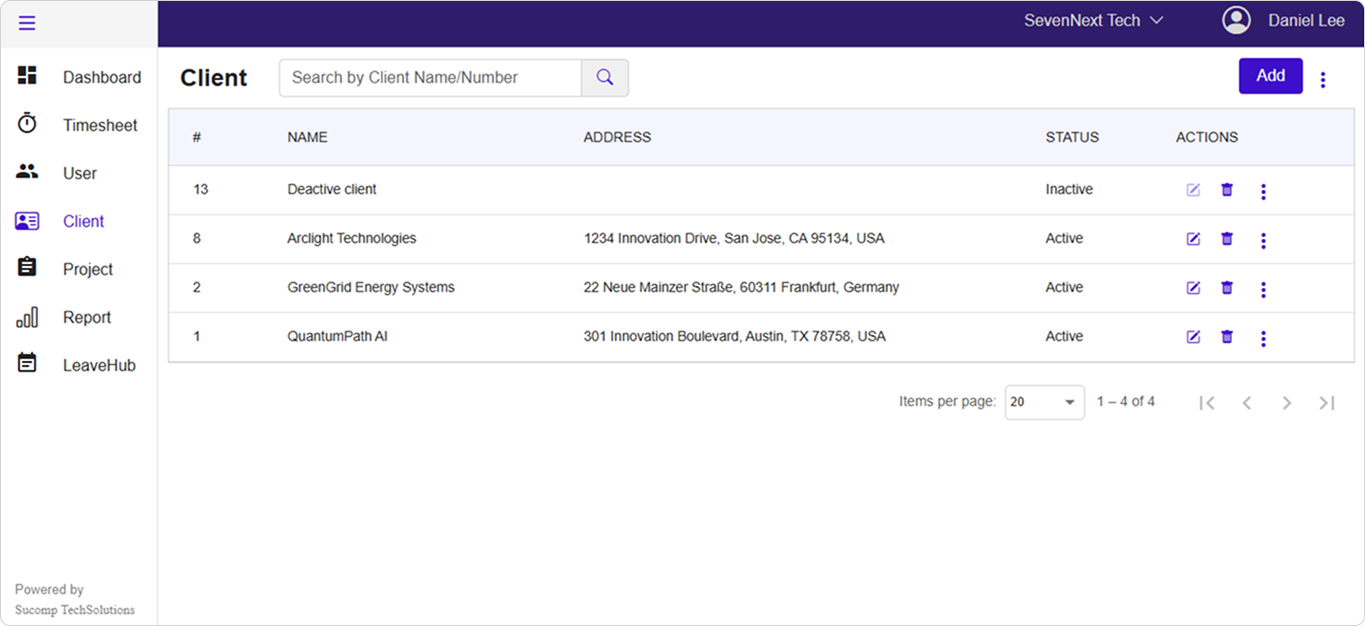Edit the QuantumPath AI client
This screenshot has height=626, width=1365.
1192,337
